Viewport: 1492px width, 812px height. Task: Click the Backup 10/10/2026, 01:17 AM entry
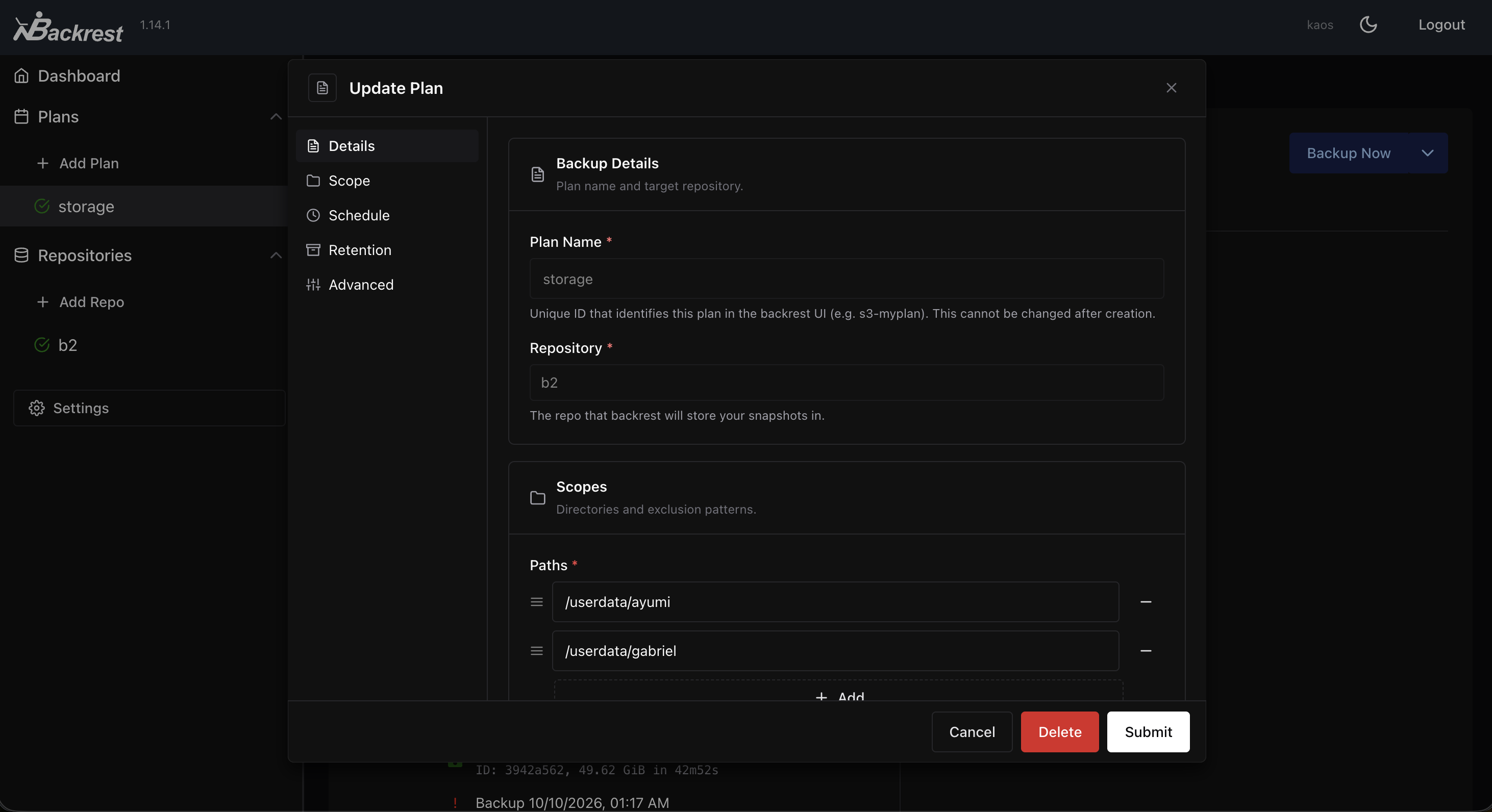point(571,803)
